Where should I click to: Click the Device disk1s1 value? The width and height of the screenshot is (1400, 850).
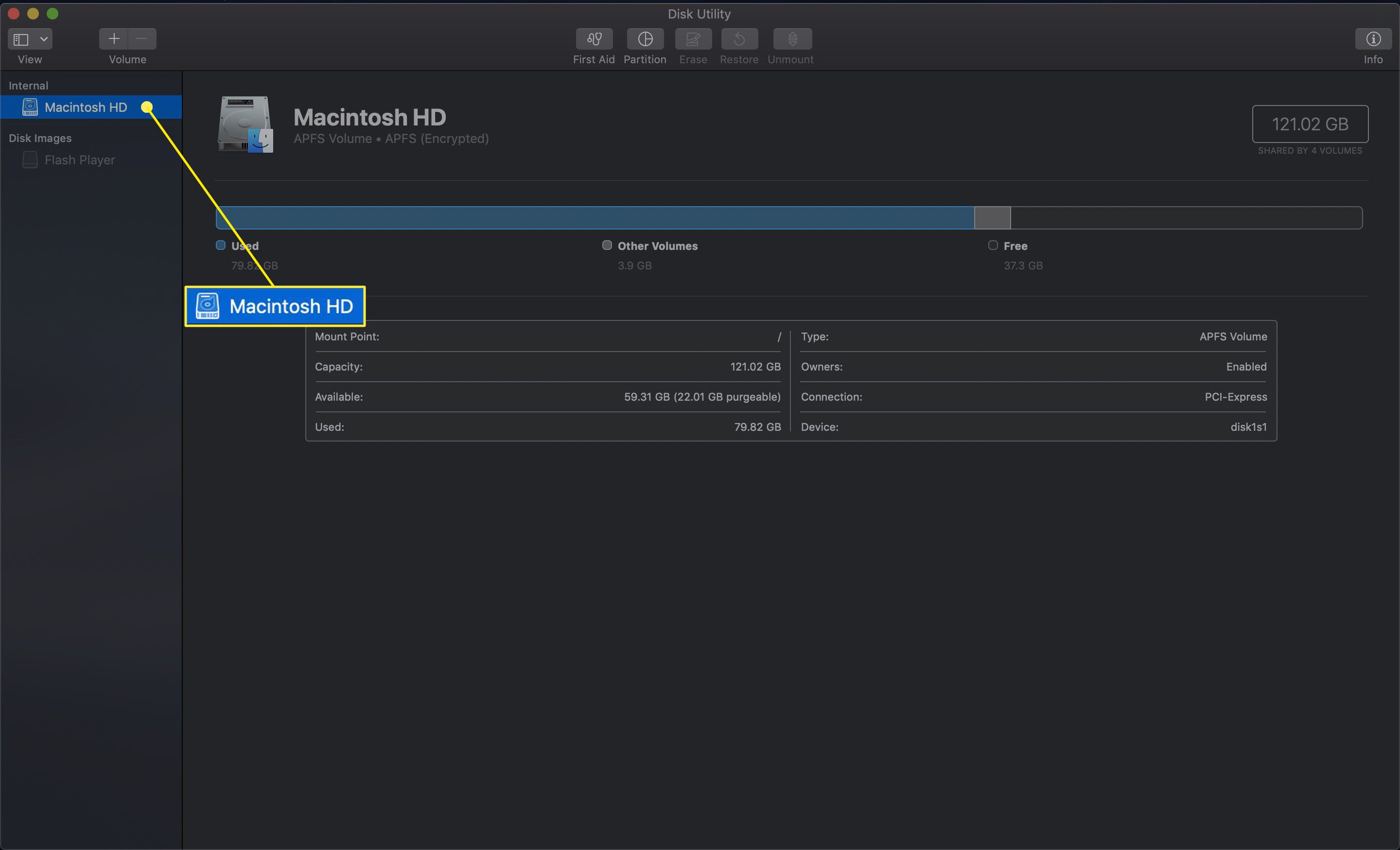pos(1248,427)
